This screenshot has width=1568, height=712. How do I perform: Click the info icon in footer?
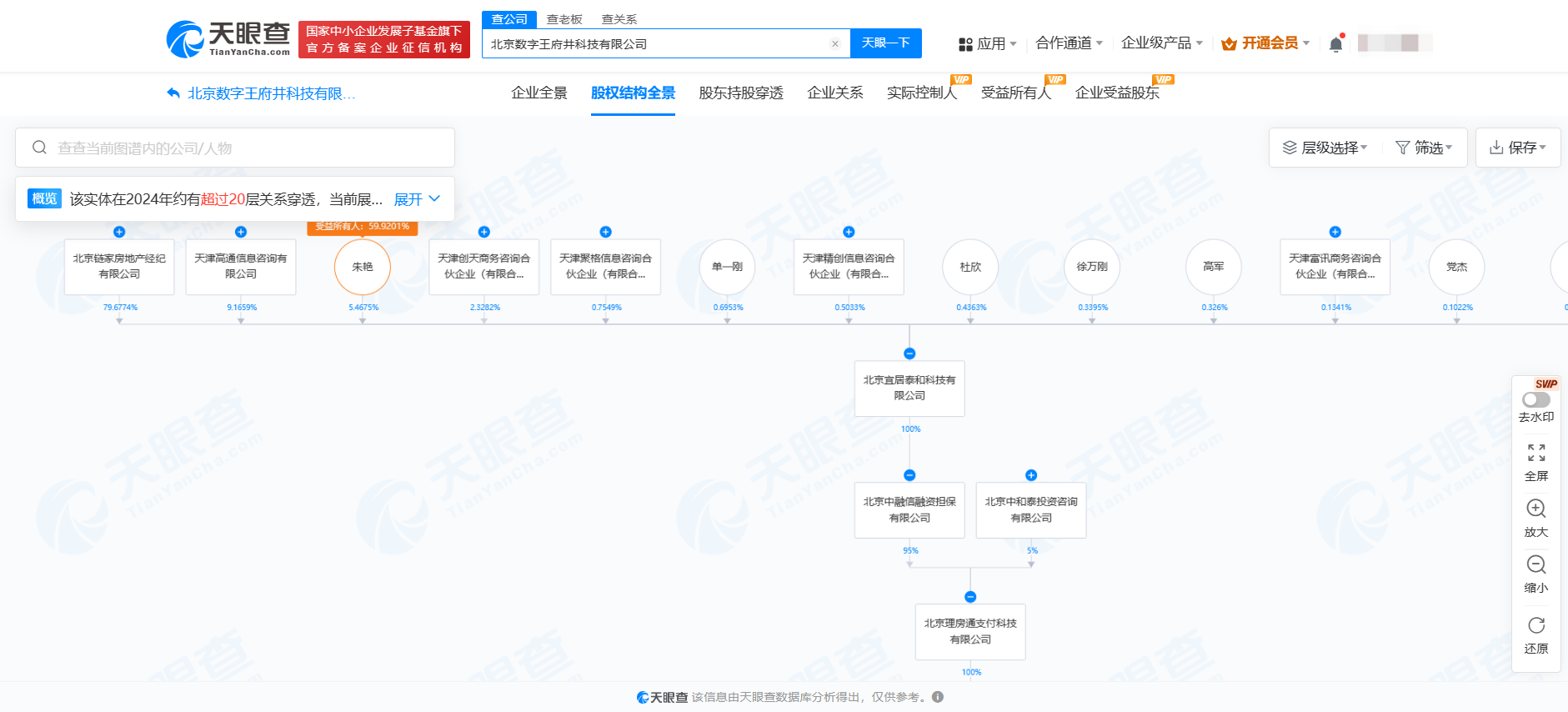938,697
